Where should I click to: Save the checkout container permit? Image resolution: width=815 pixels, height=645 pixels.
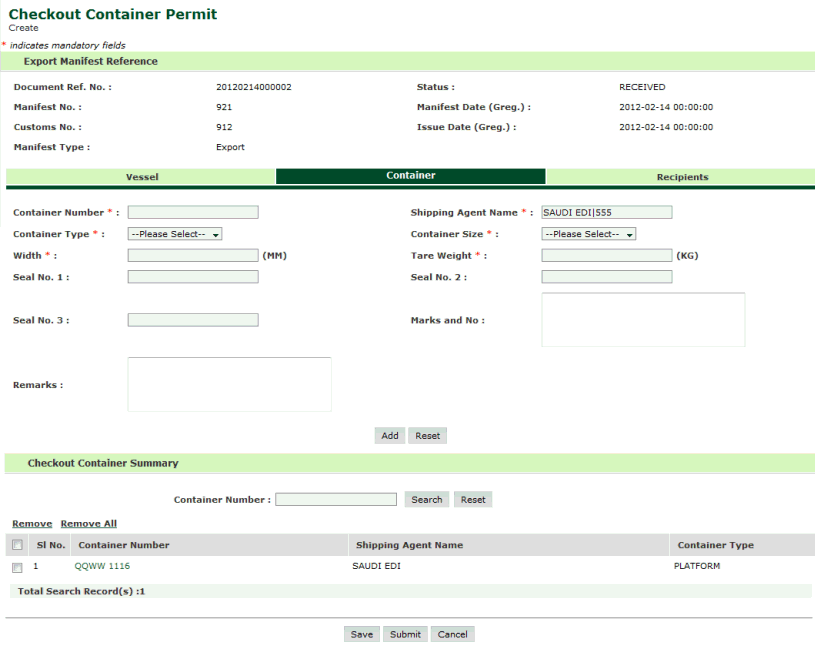pyautogui.click(x=362, y=635)
